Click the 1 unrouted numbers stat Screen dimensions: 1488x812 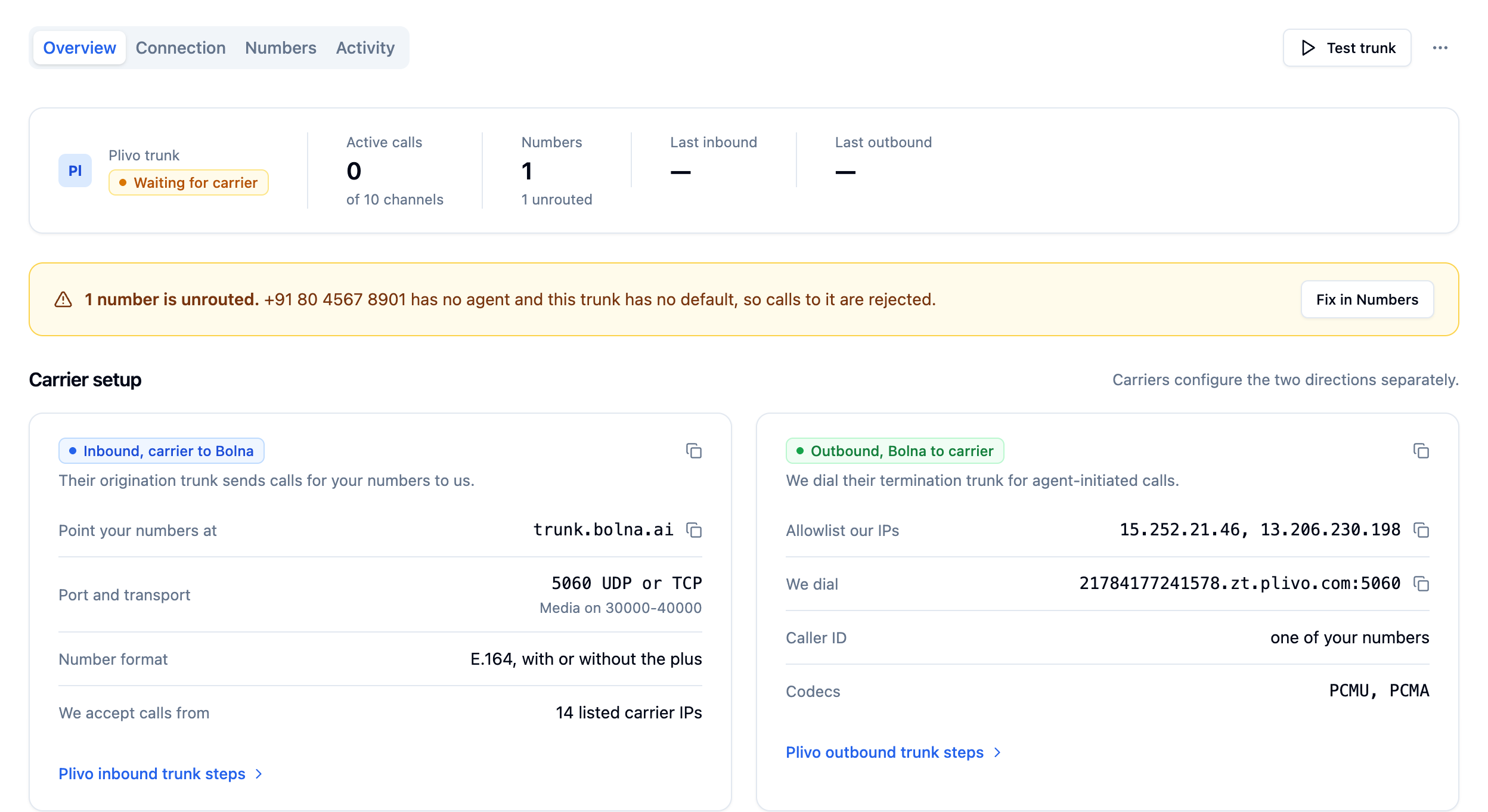click(x=557, y=200)
